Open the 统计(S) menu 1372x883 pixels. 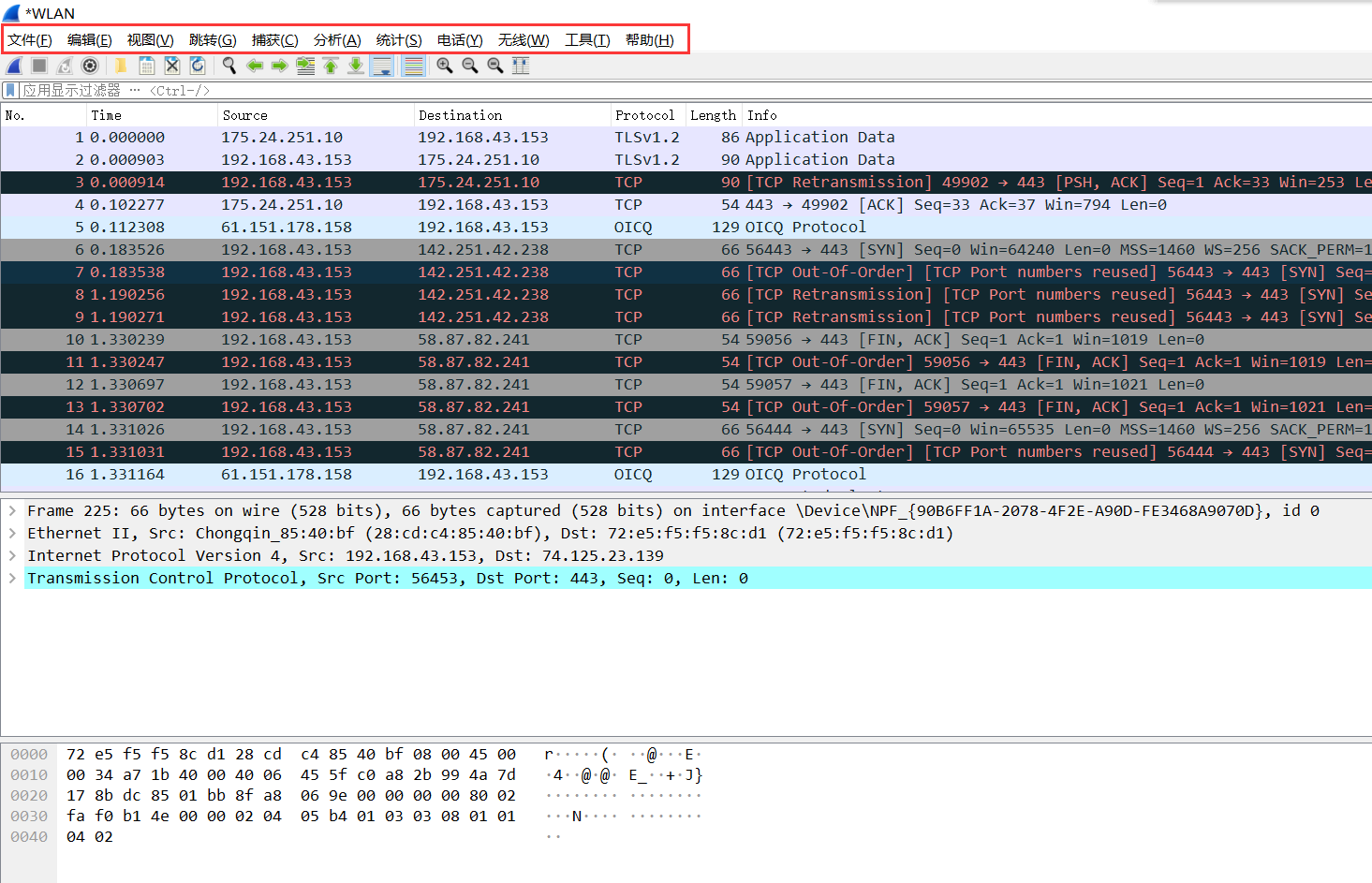(x=399, y=40)
